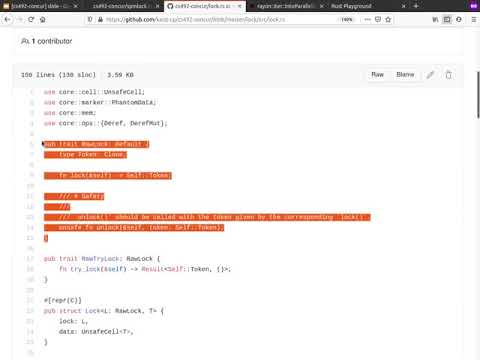This screenshot has width=480, height=360.
Task: Click the lines and sloc count text
Action: (x=58, y=75)
